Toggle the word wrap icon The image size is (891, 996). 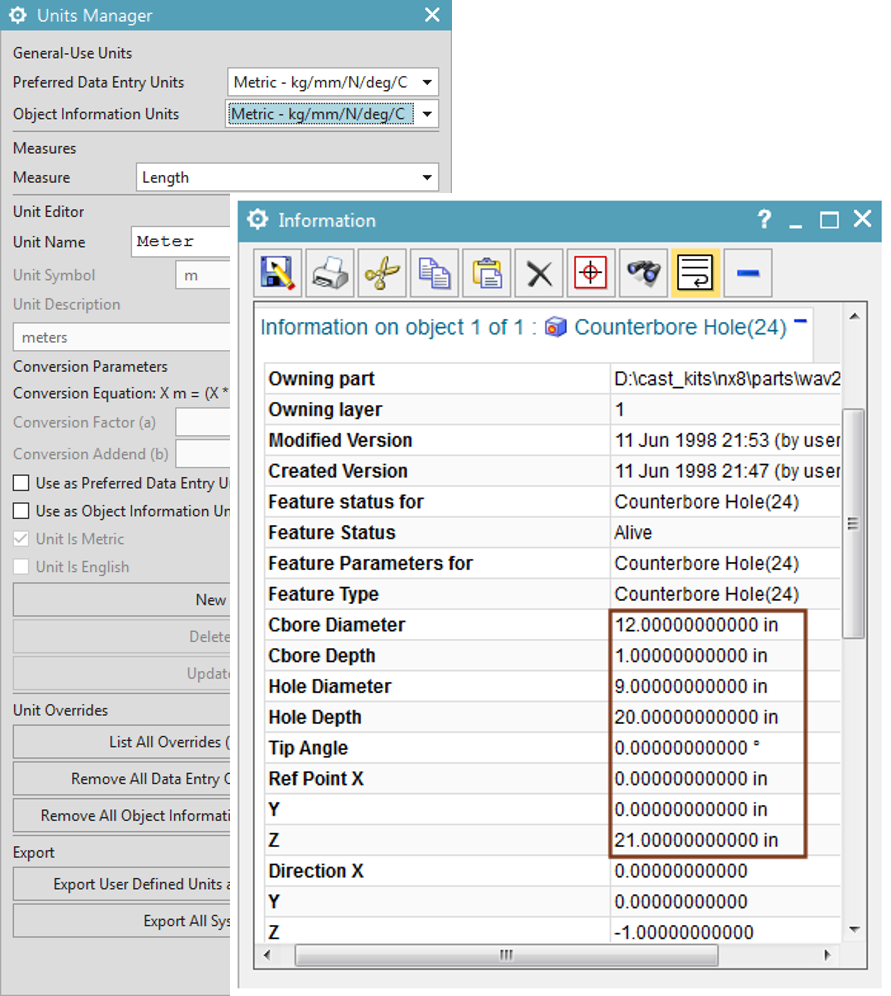coord(695,274)
